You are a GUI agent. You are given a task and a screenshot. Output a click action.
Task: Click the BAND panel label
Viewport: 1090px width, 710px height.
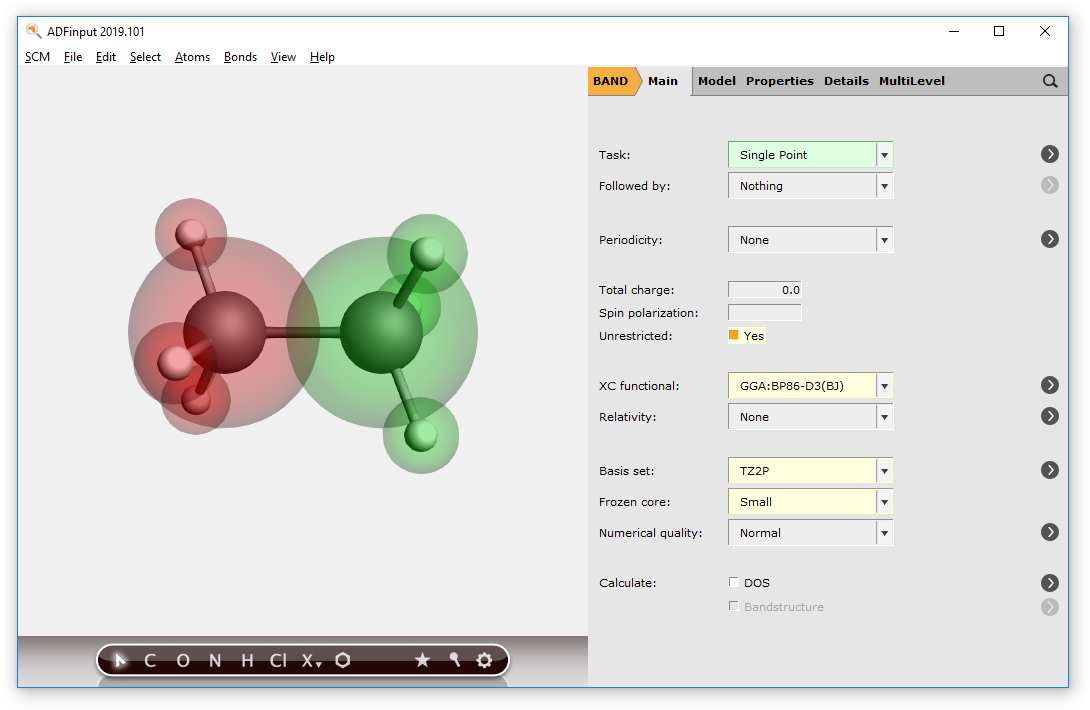[610, 81]
